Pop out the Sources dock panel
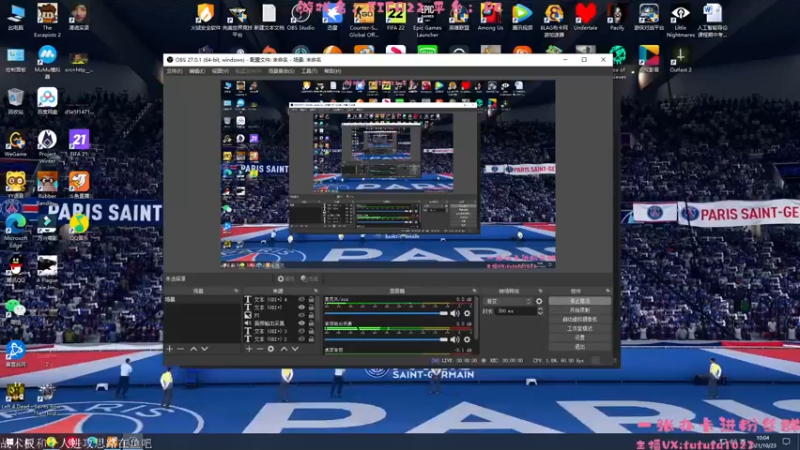This screenshot has width=800, height=450. [x=316, y=291]
